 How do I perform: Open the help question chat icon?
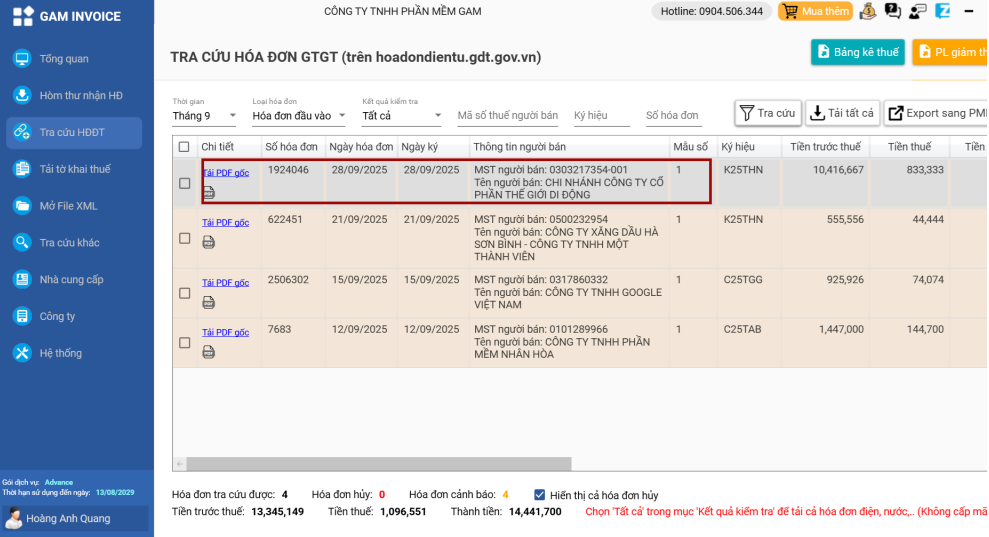point(892,12)
